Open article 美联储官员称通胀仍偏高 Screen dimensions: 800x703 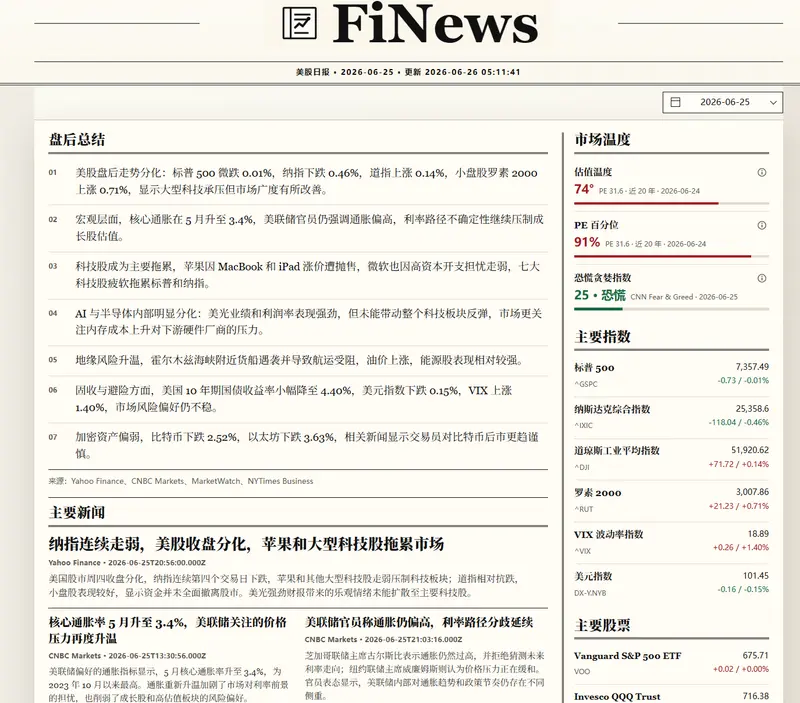tap(419, 622)
